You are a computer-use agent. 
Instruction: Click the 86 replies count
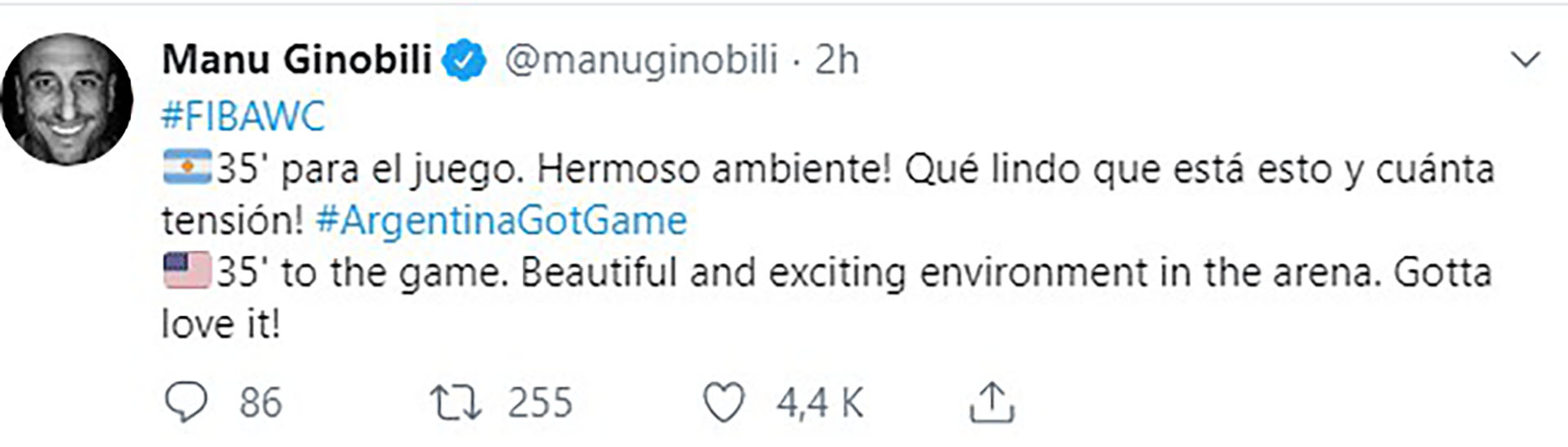[261, 403]
